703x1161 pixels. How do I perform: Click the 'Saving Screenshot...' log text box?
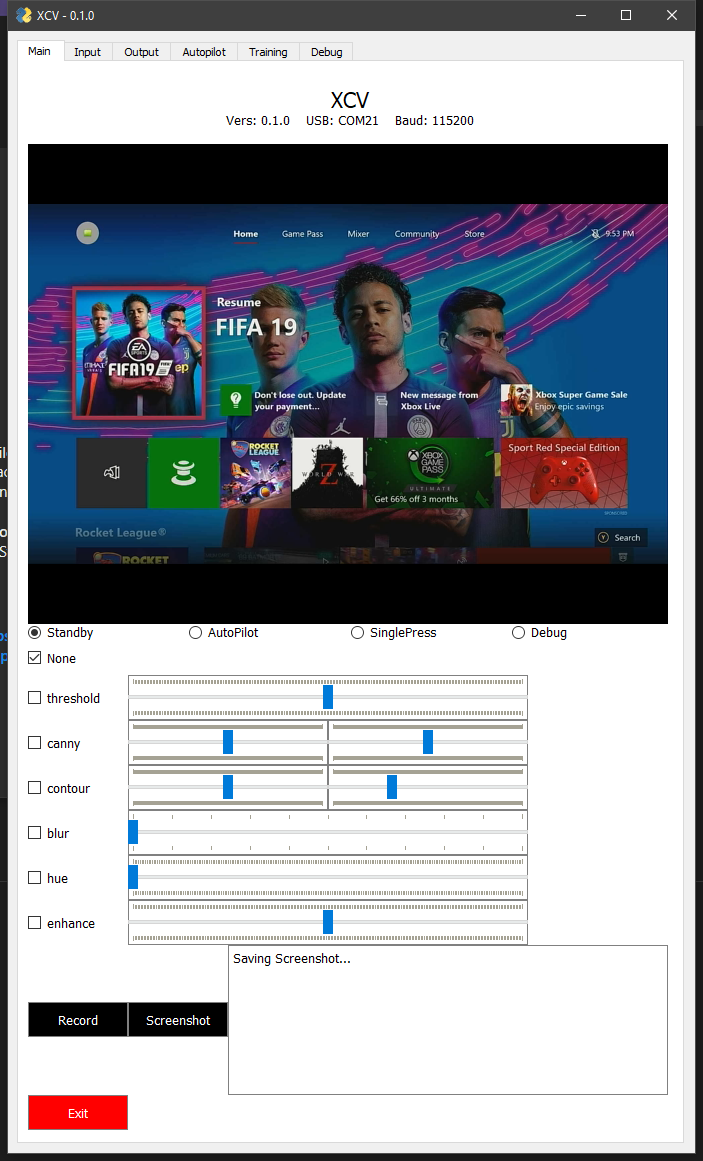pos(447,1020)
